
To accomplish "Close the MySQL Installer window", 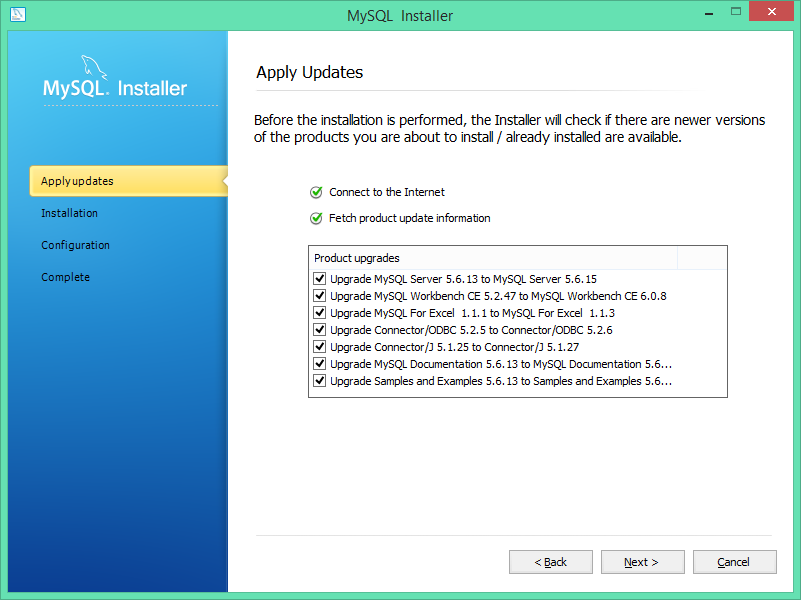I will pyautogui.click(x=772, y=11).
